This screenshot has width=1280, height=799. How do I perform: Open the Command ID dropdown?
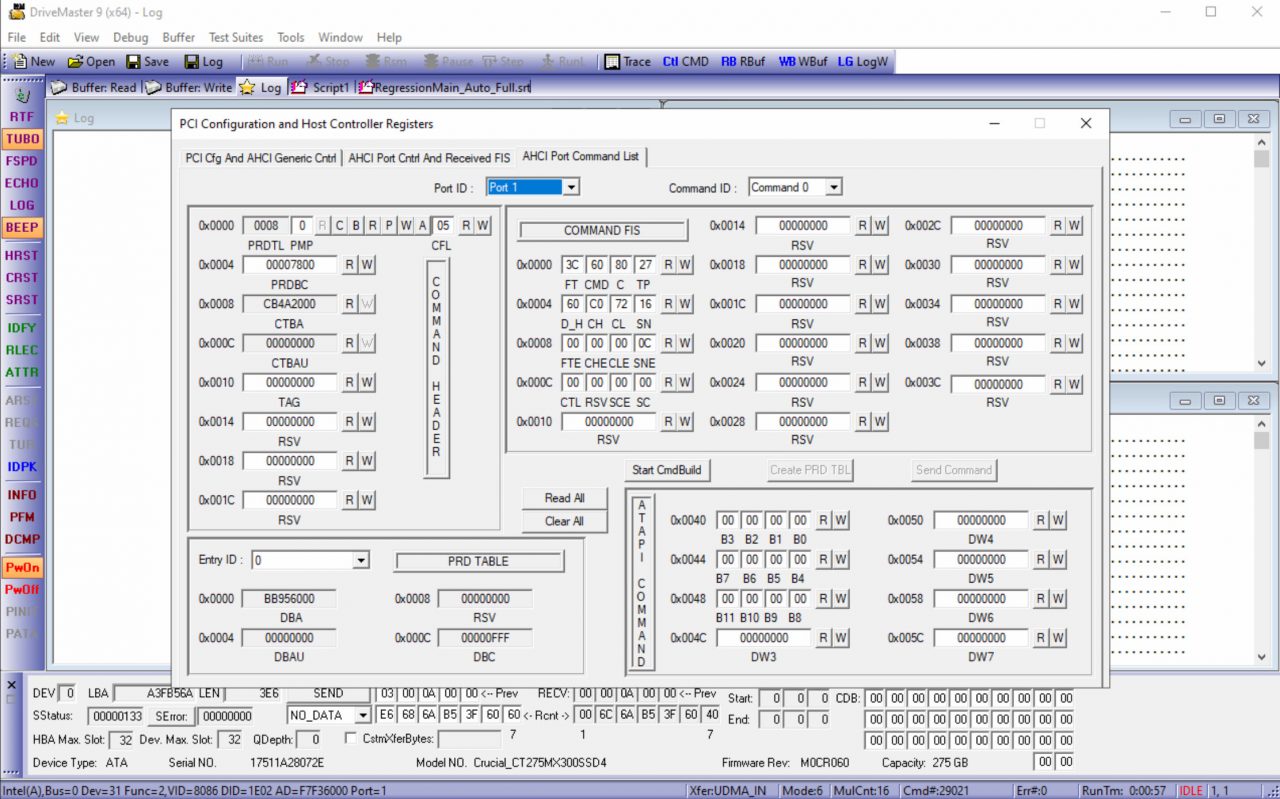(x=833, y=187)
